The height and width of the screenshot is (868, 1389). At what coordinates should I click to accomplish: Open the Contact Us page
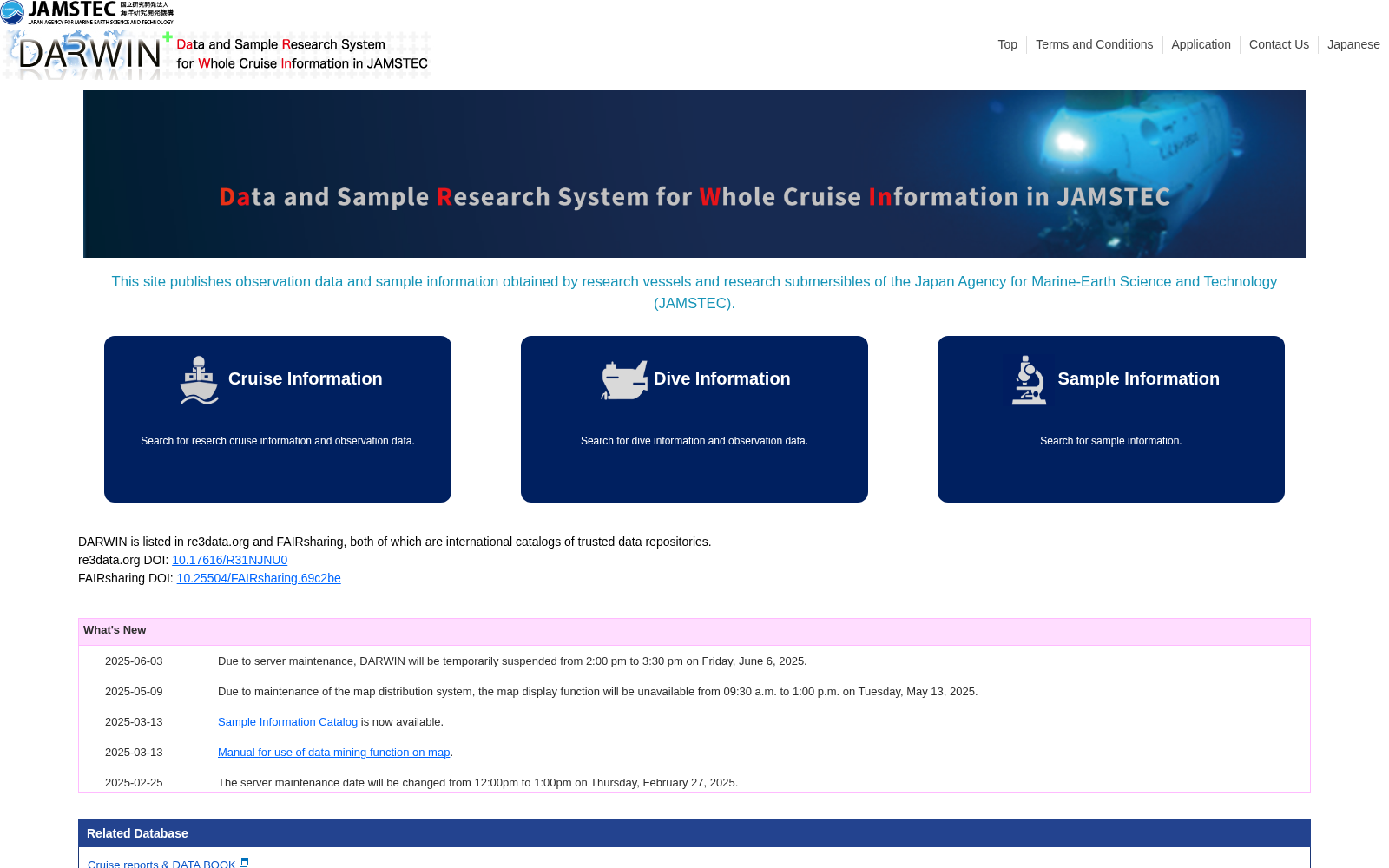click(1279, 44)
